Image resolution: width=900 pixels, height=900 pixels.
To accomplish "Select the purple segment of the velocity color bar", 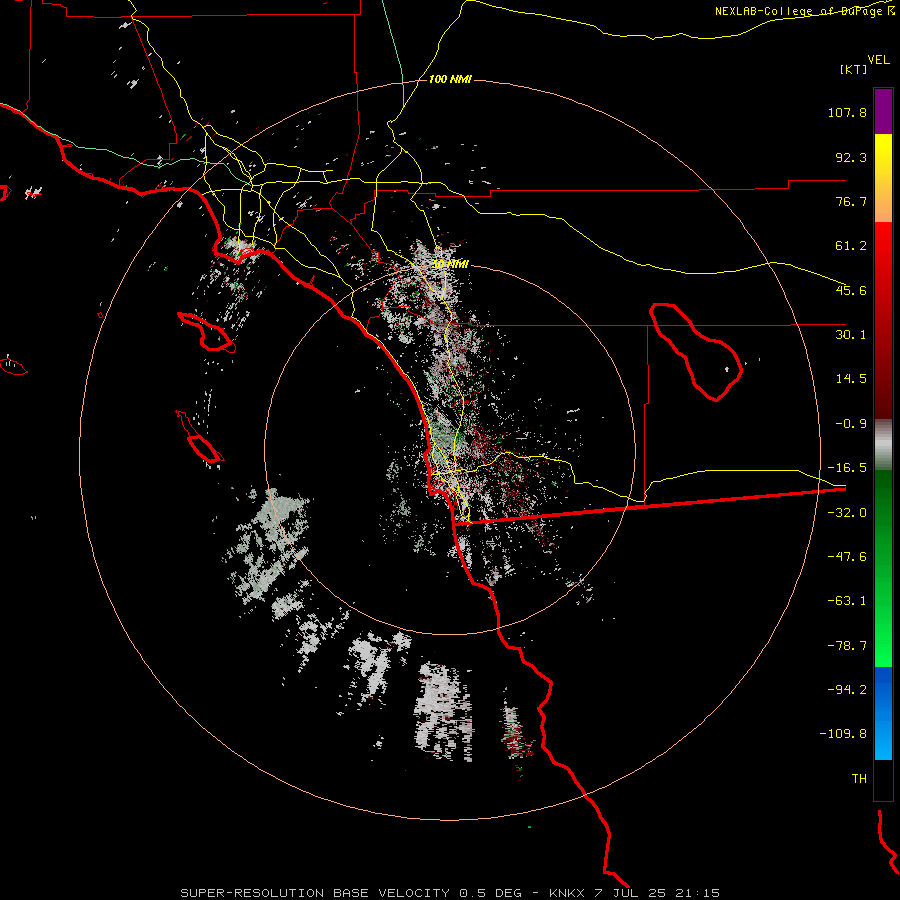I will pos(883,111).
